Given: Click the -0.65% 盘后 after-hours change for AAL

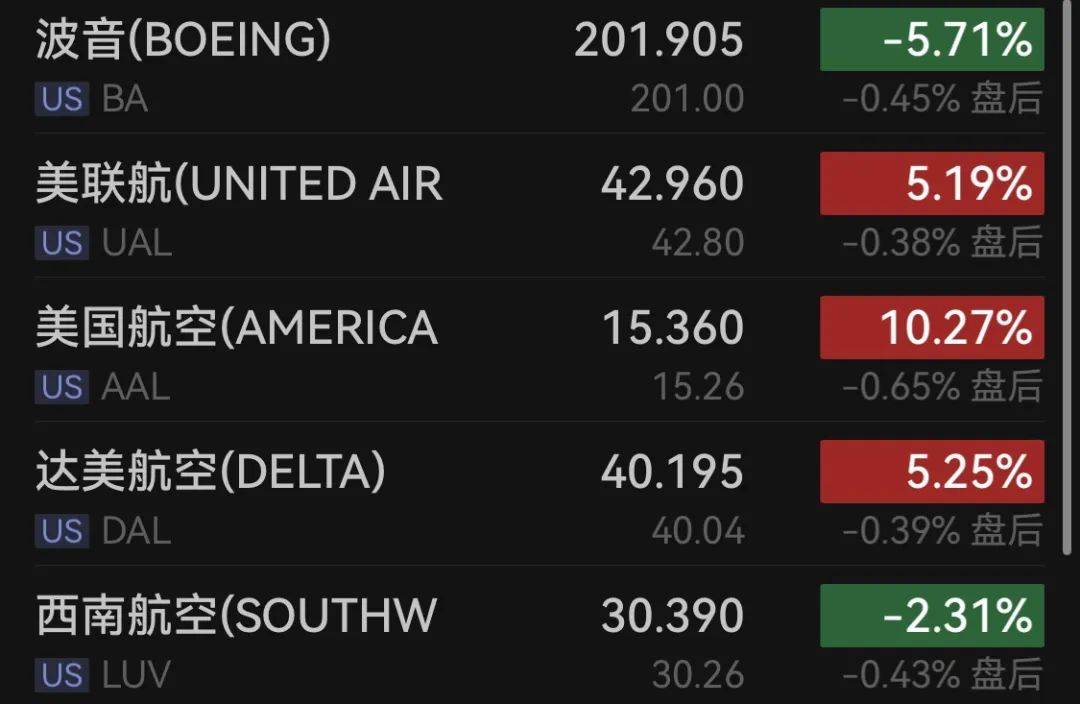Looking at the screenshot, I should (942, 386).
